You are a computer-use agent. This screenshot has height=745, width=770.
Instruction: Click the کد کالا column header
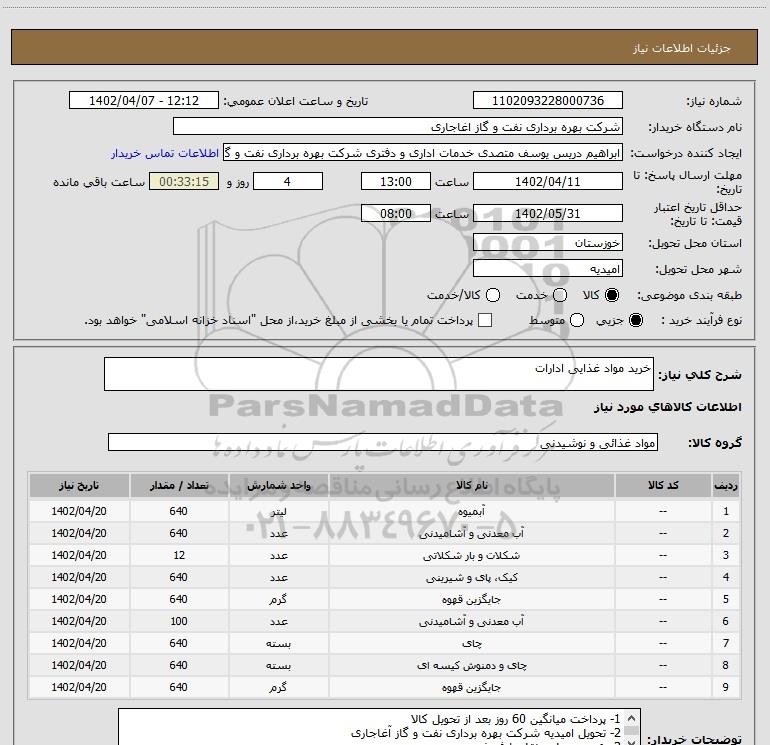tap(663, 486)
